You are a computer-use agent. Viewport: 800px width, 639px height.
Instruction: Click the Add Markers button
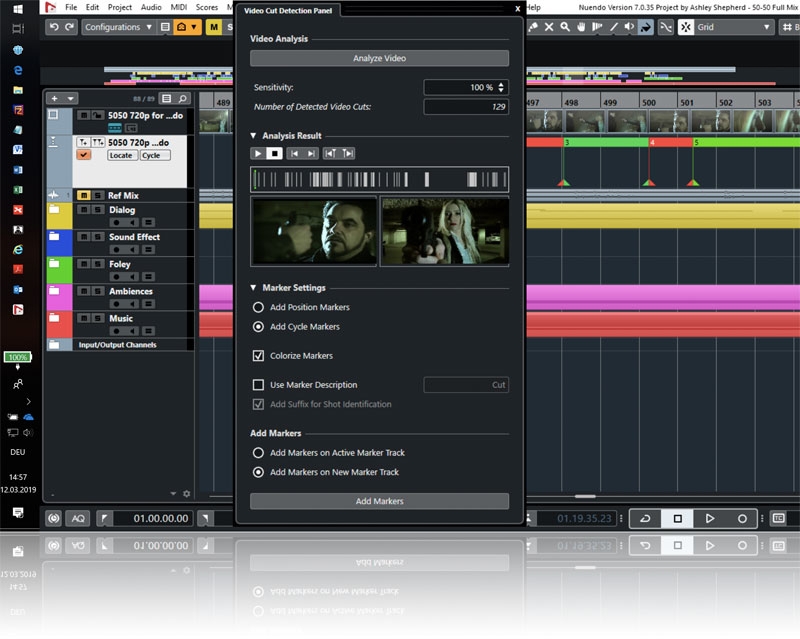(379, 501)
